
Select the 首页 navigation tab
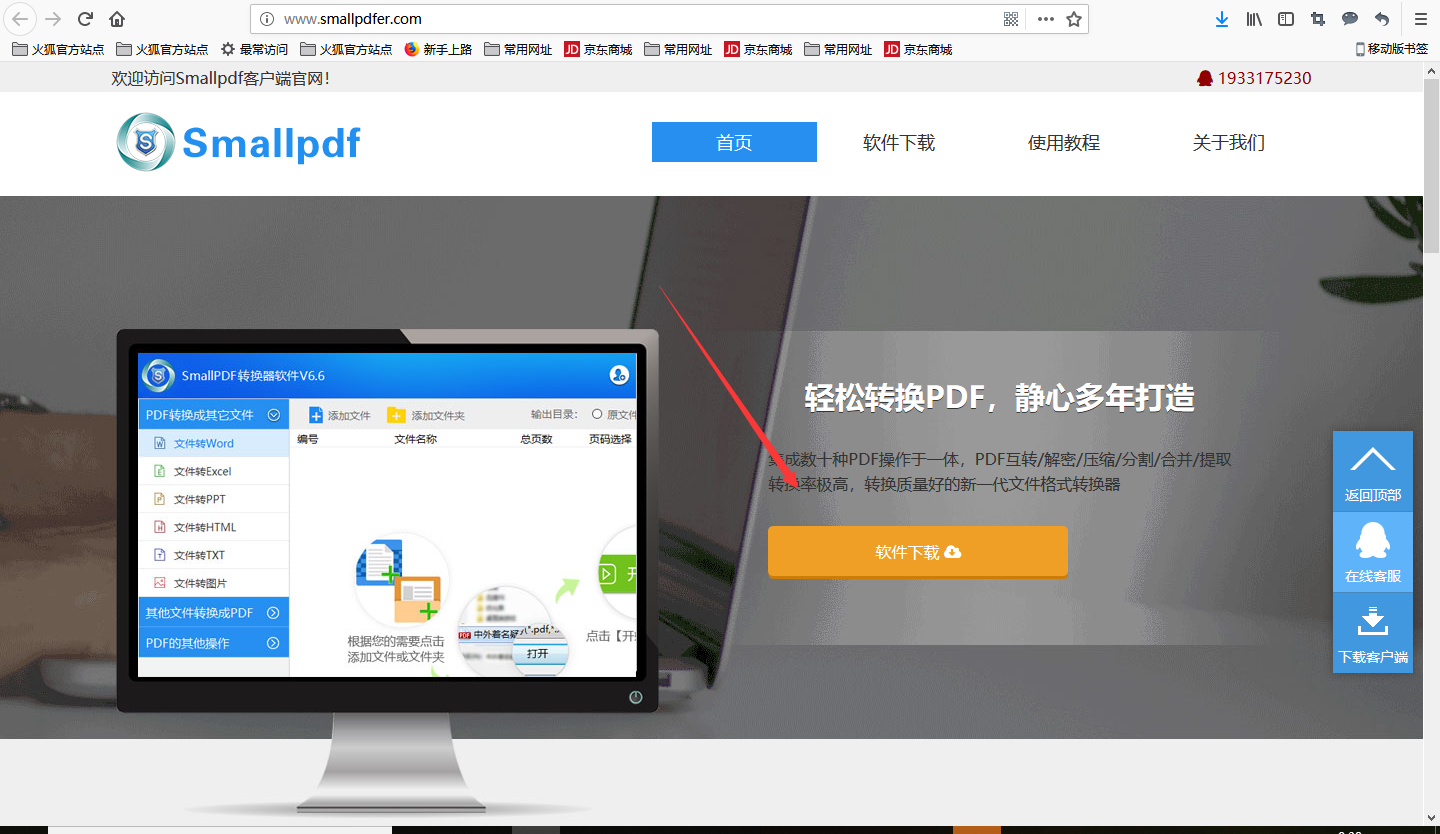coord(734,142)
